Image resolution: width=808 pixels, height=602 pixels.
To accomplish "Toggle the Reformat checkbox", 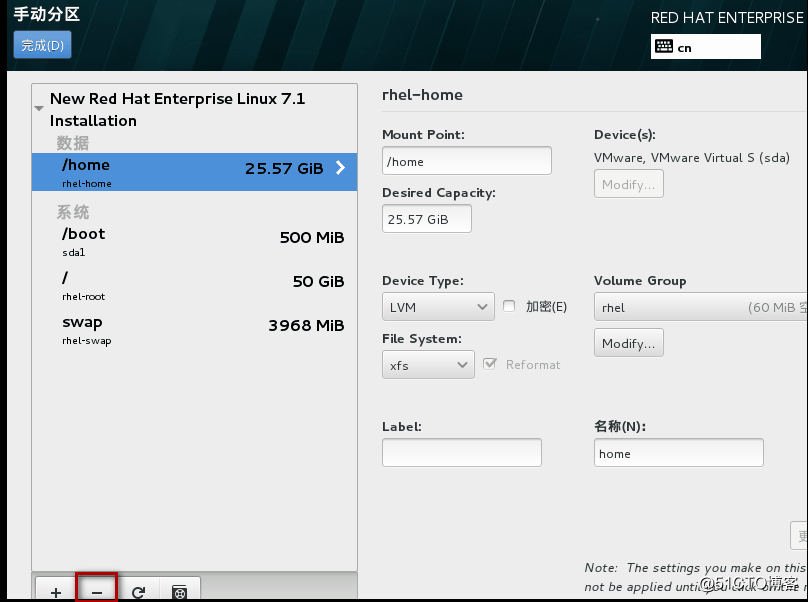I will click(490, 364).
